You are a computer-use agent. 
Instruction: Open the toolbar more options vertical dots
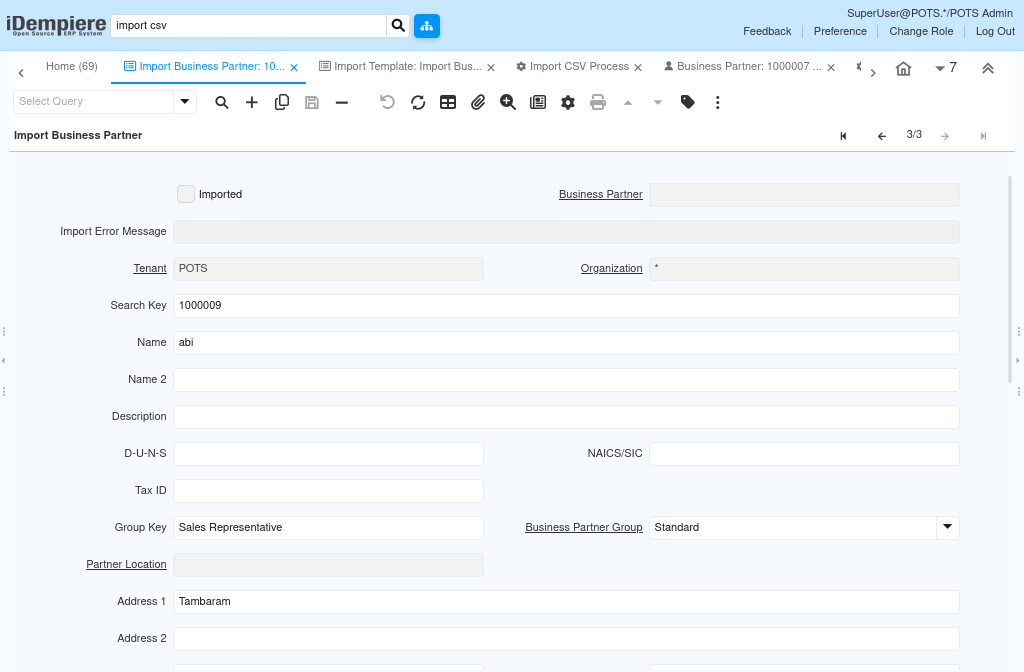(x=718, y=103)
